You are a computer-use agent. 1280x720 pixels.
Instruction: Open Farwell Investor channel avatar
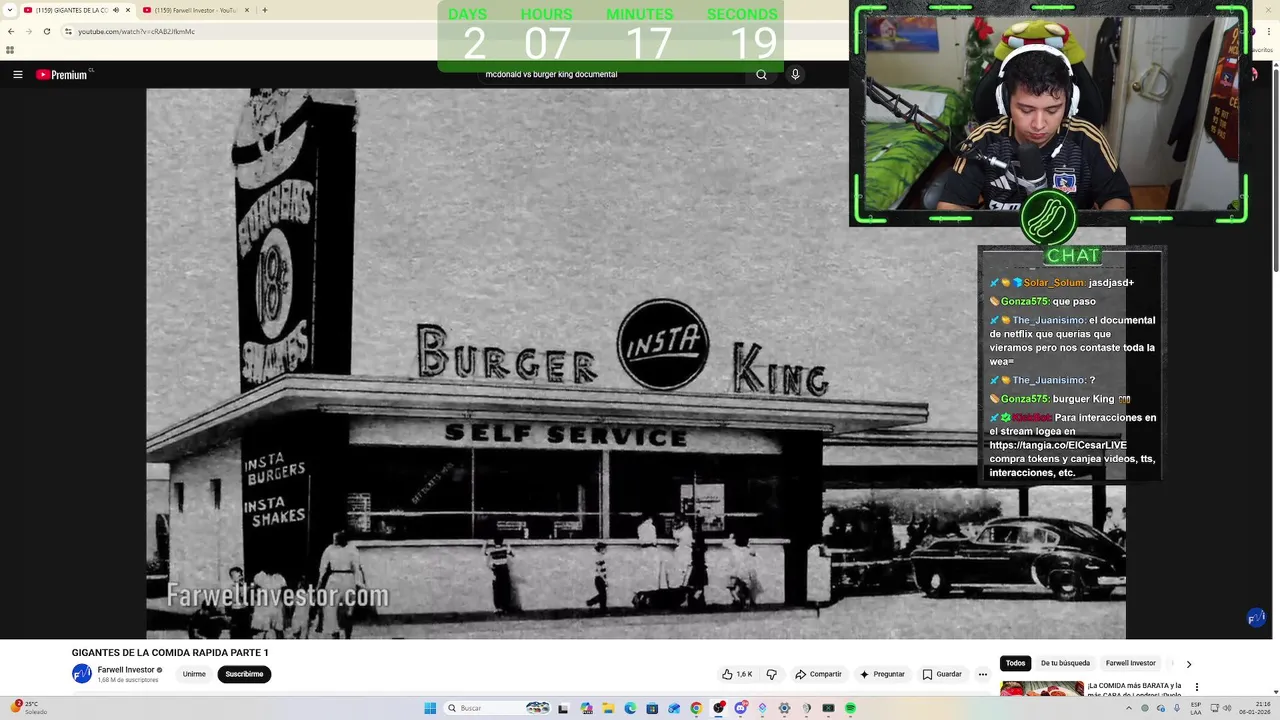coord(82,674)
